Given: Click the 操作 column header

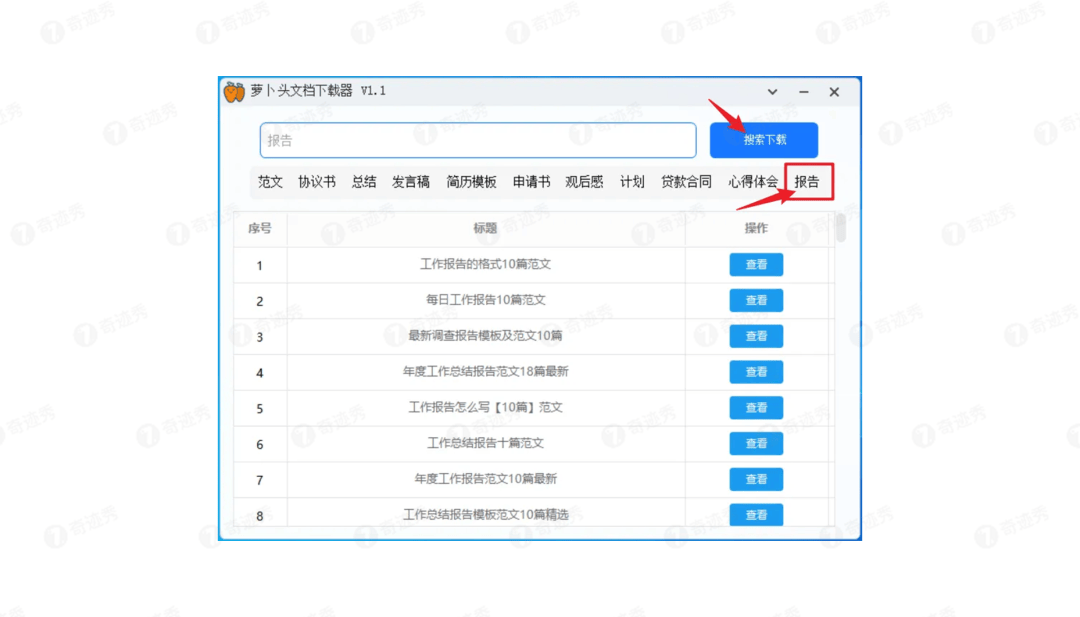Looking at the screenshot, I should coord(756,229).
